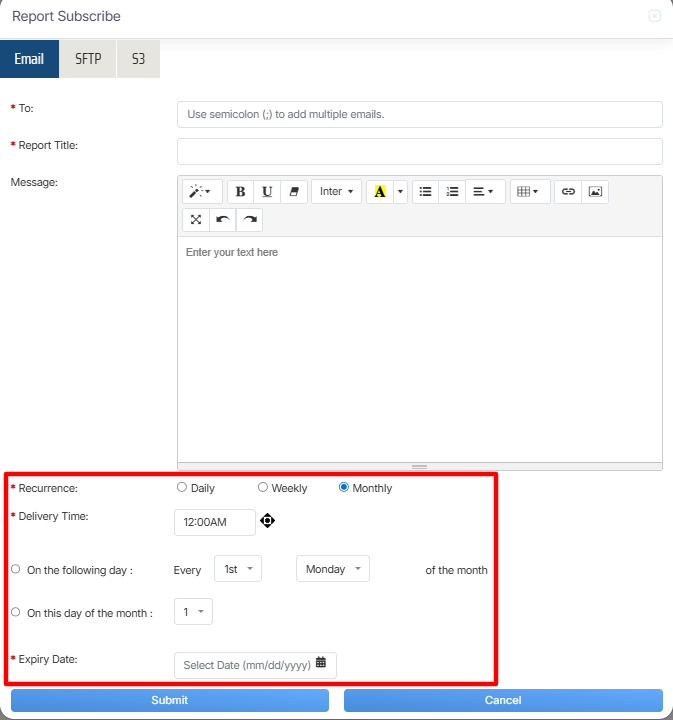This screenshot has height=720, width=673.
Task: Click the eraser remove-formatting icon
Action: pyautogui.click(x=294, y=192)
